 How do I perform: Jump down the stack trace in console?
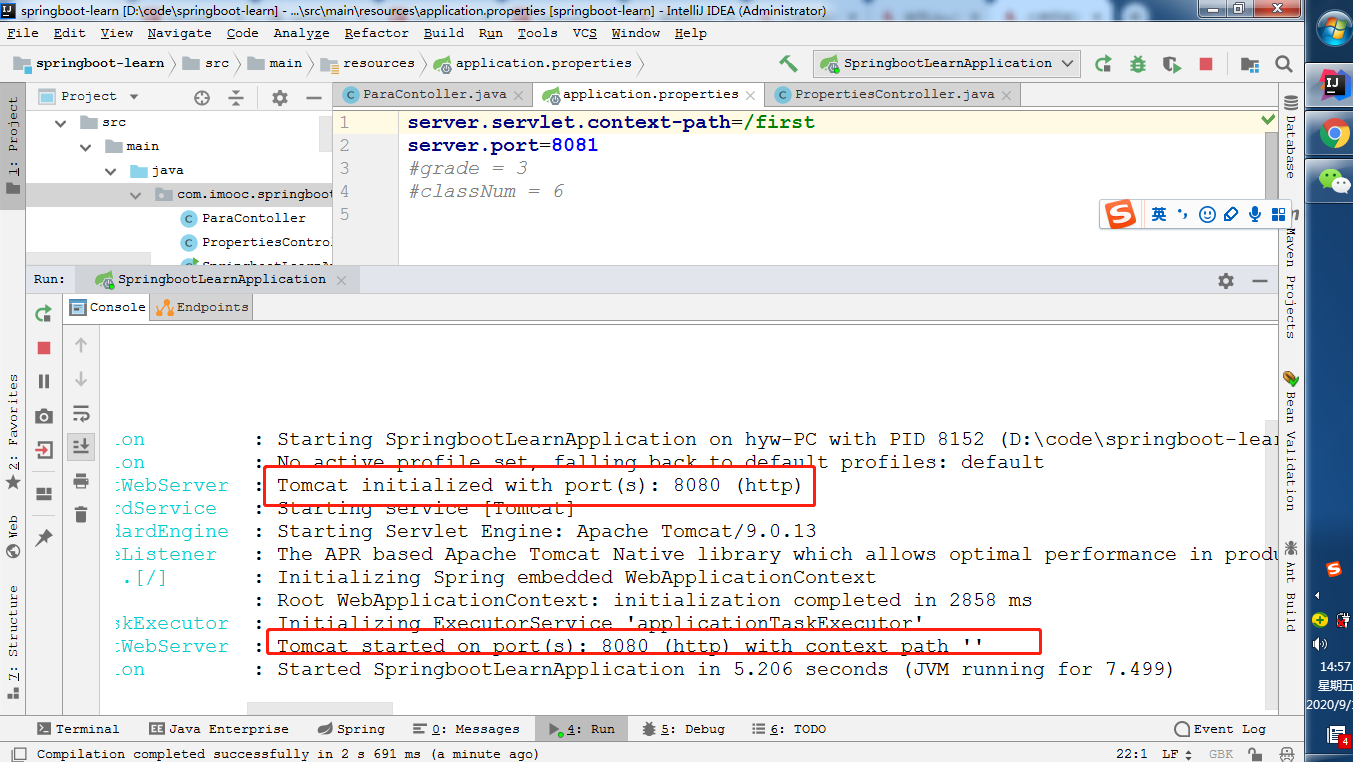(x=81, y=379)
